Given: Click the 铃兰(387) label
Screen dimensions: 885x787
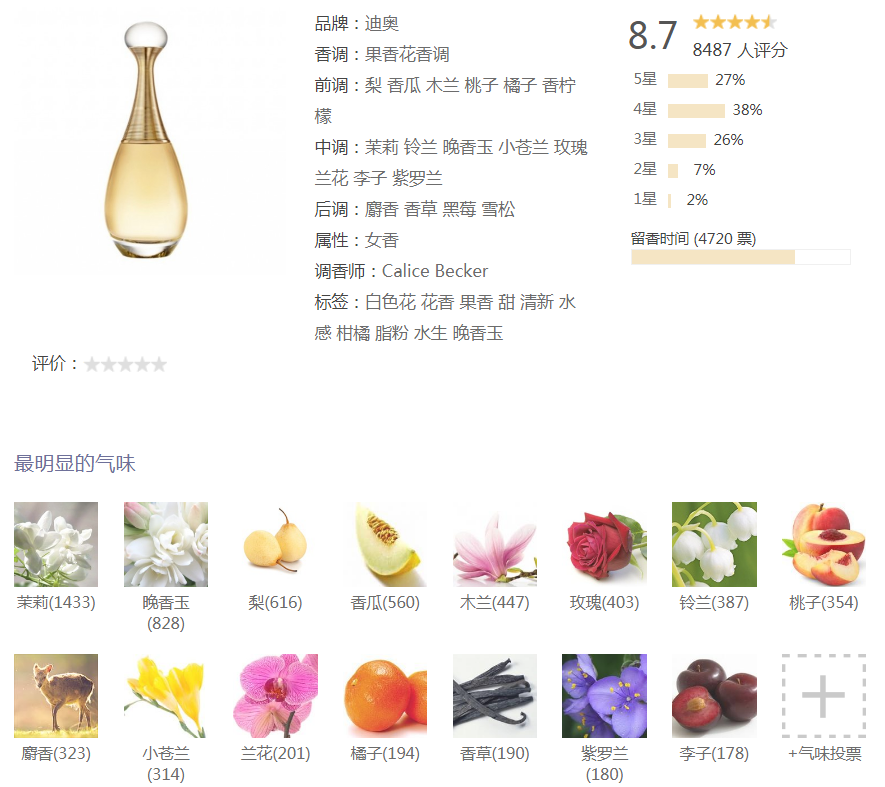Looking at the screenshot, I should coord(714,602).
